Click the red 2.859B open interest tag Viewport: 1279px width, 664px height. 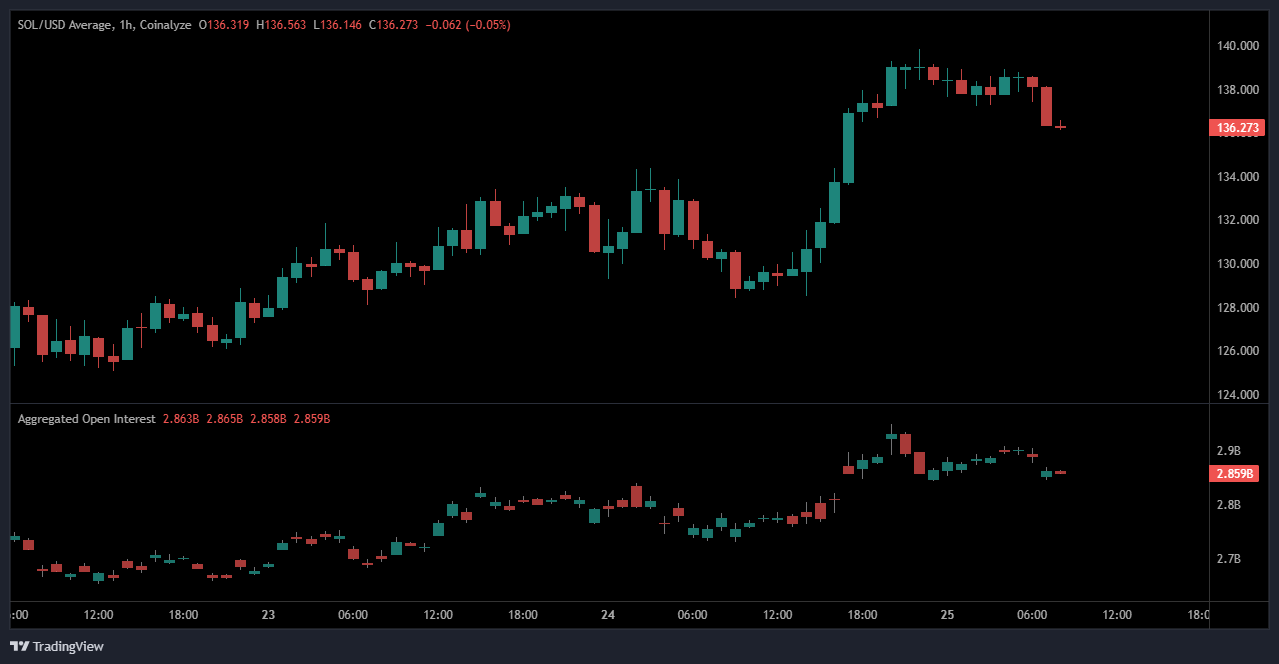1238,475
